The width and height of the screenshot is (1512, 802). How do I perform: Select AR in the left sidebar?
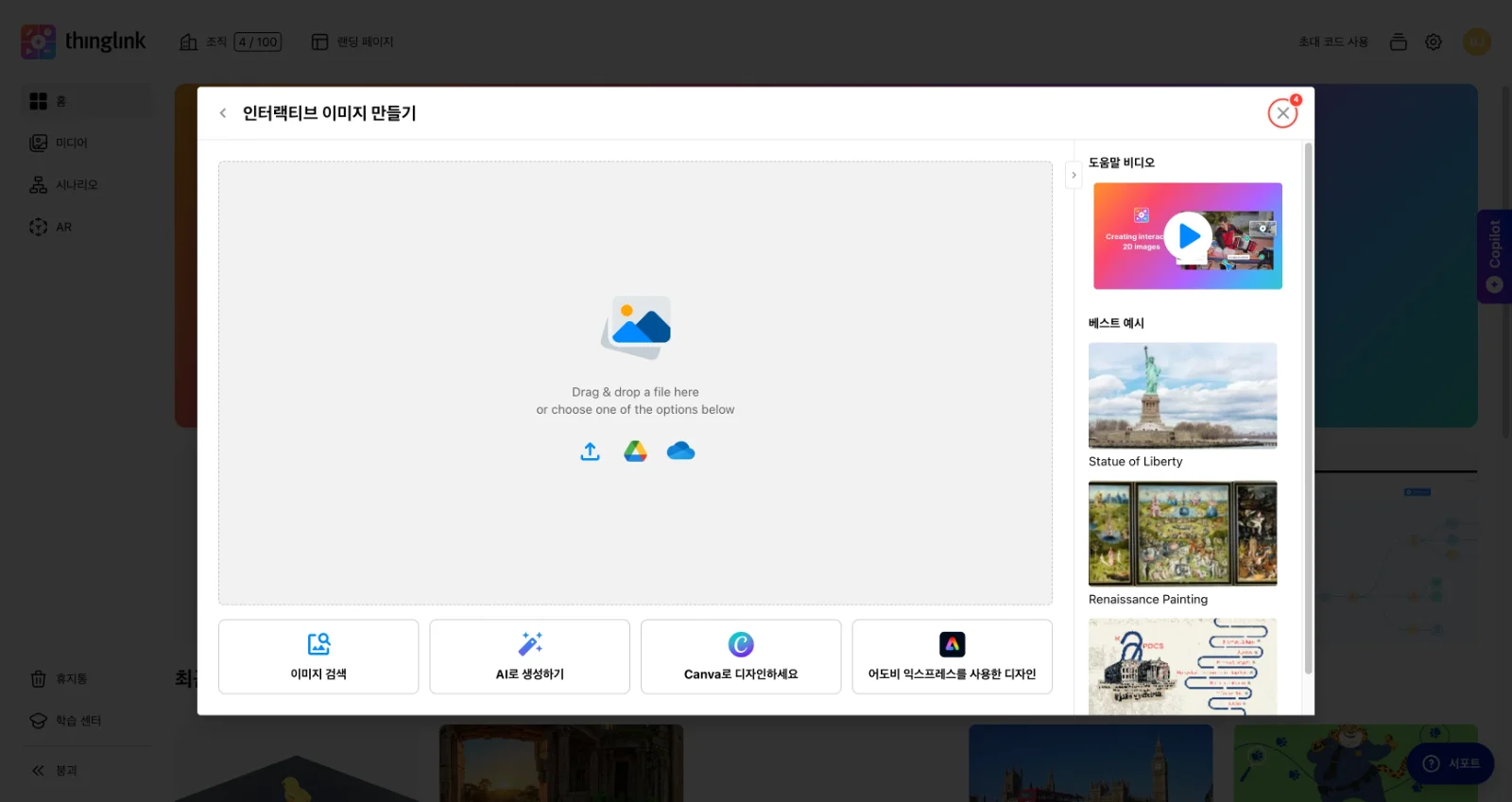point(85,227)
